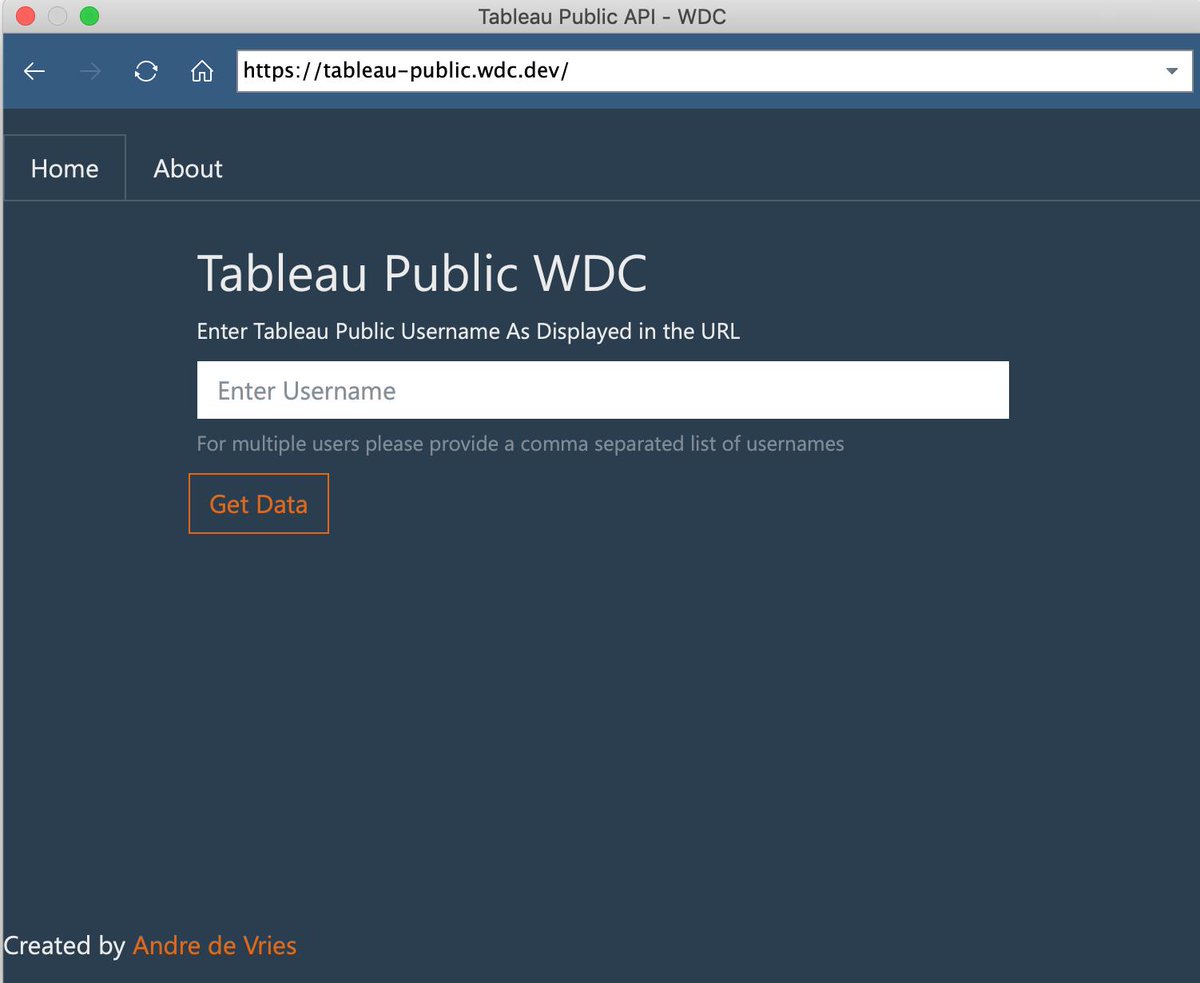The image size is (1200, 983).
Task: Open the home page via house icon
Action: click(202, 71)
